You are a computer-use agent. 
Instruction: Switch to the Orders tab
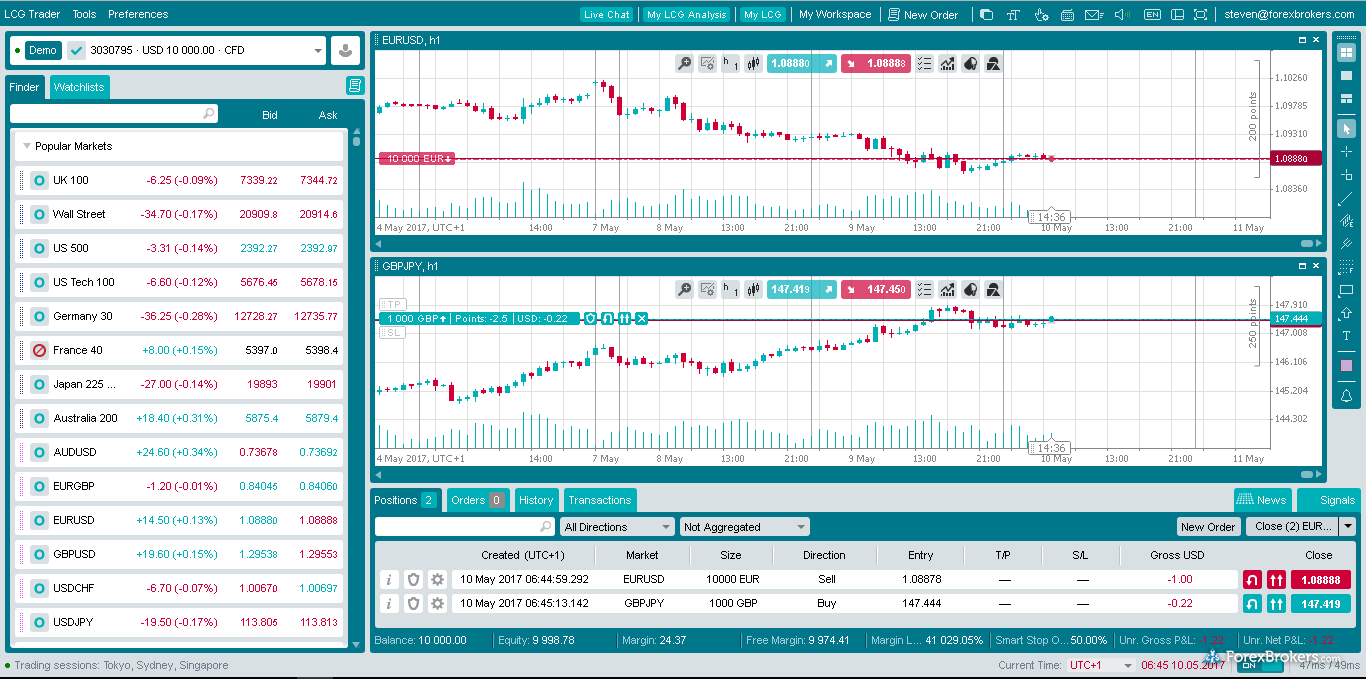pyautogui.click(x=477, y=500)
